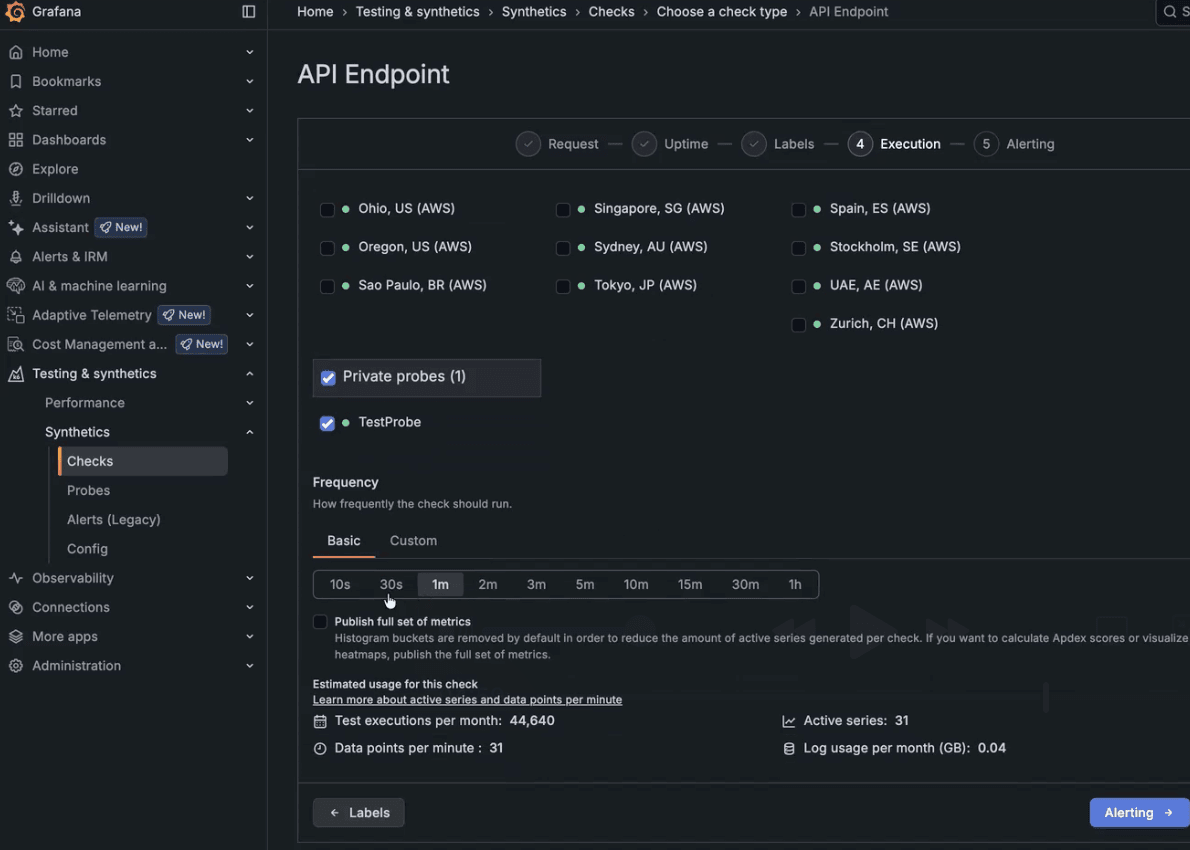Select the 5m frequency option
Viewport: 1190px width, 850px height.
click(584, 584)
